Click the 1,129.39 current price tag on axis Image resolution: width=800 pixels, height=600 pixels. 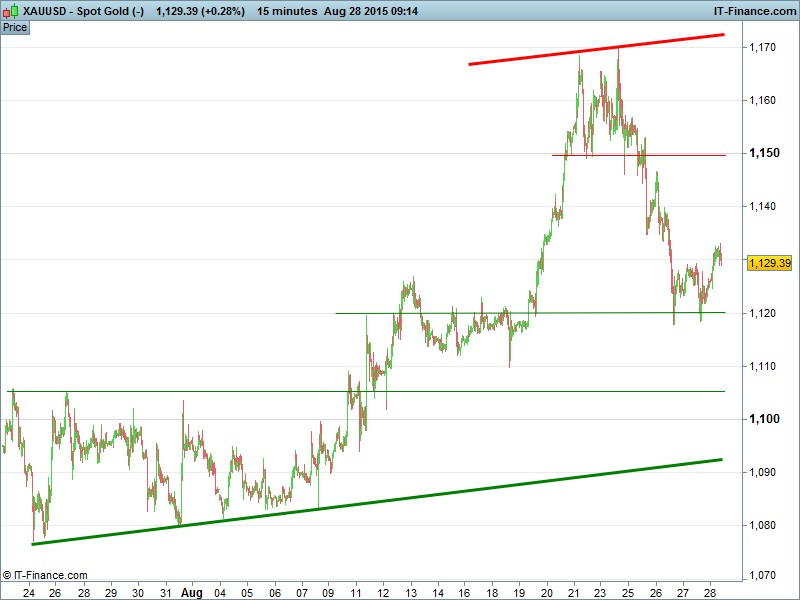point(769,263)
